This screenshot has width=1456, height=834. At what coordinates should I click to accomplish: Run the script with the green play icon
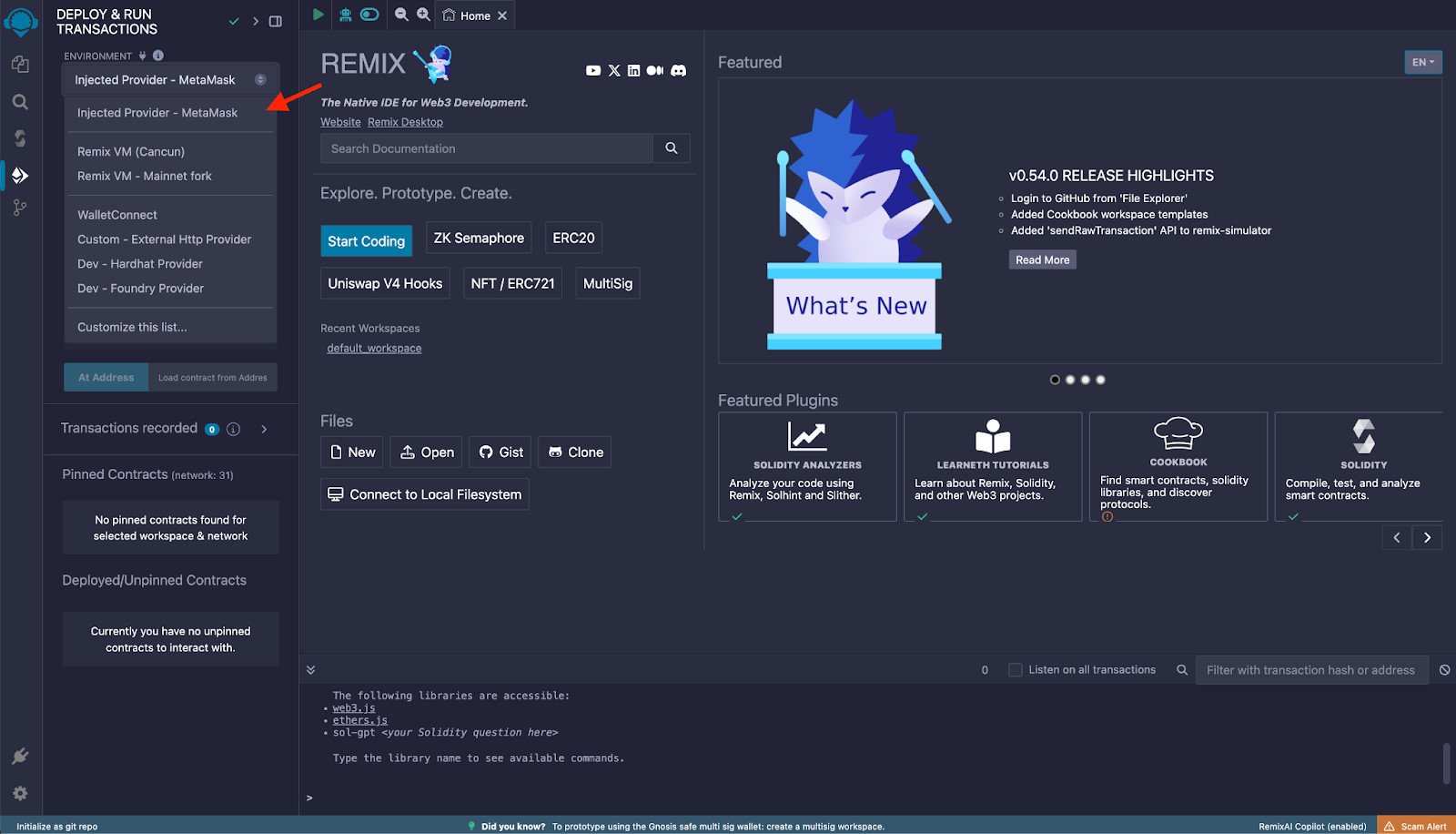coord(318,15)
